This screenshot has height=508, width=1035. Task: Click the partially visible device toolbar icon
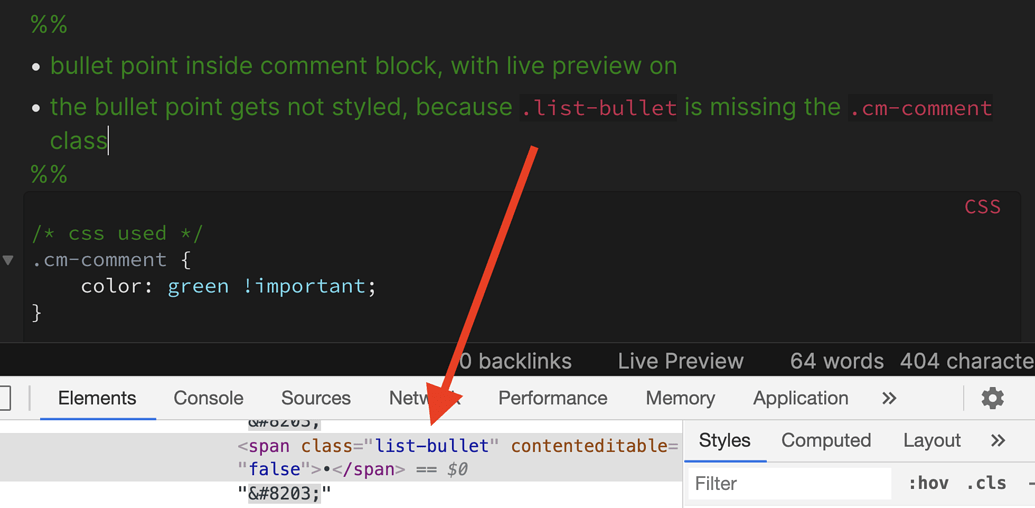5,398
